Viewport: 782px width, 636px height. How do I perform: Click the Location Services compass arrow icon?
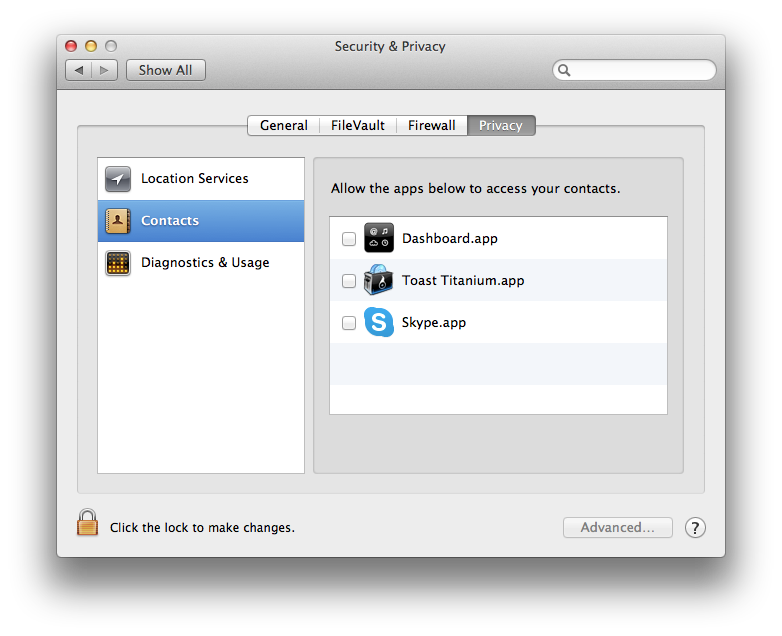pyautogui.click(x=118, y=179)
